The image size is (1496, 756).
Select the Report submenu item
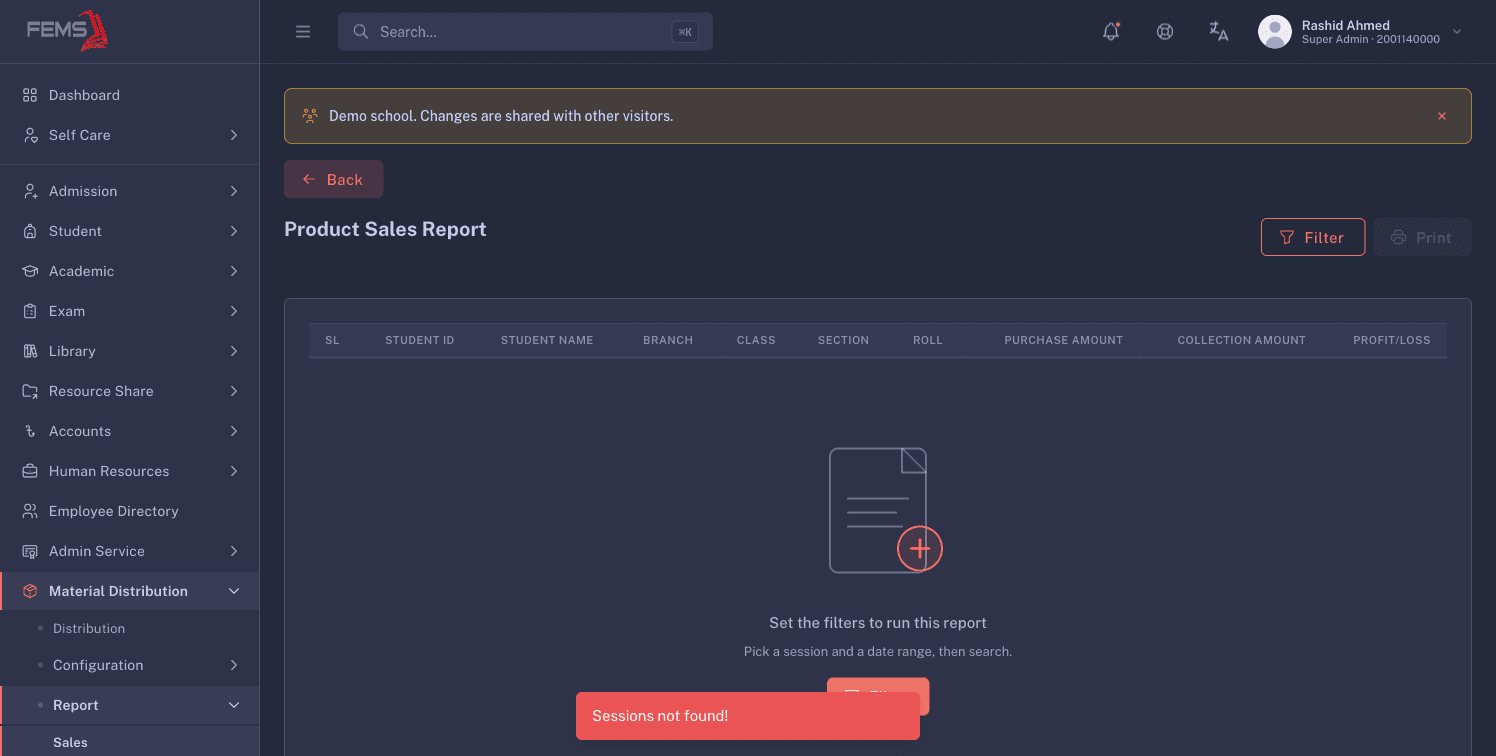130,705
